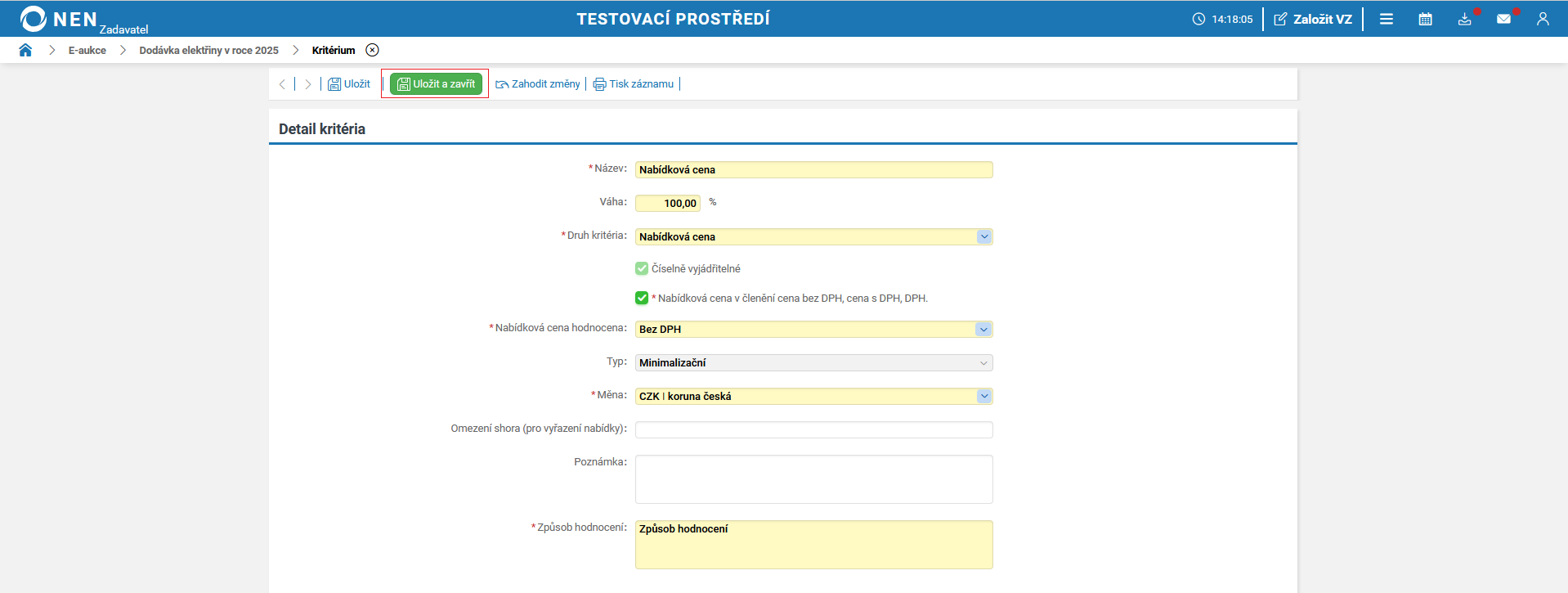Open the messages envelope icon
This screenshot has width=1568, height=593.
point(1503,19)
